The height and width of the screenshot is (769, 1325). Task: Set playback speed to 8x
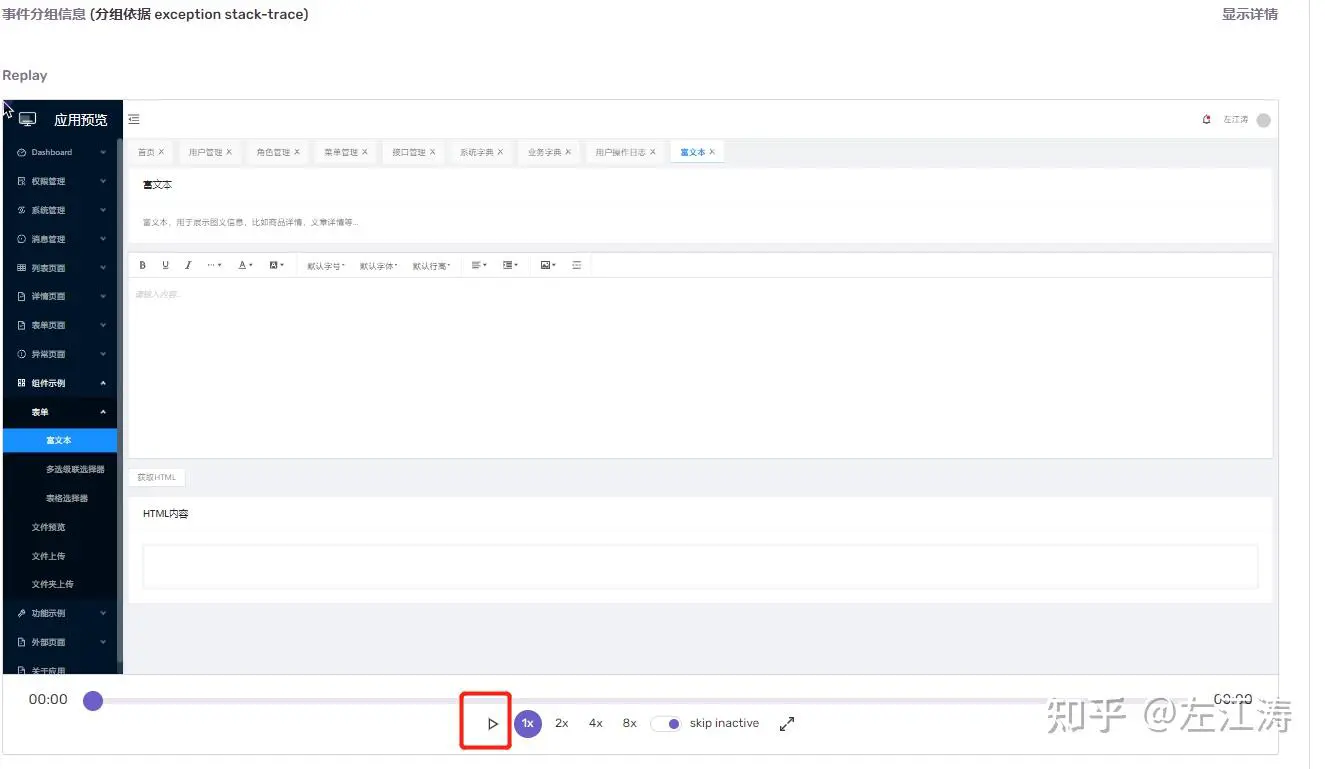click(629, 723)
